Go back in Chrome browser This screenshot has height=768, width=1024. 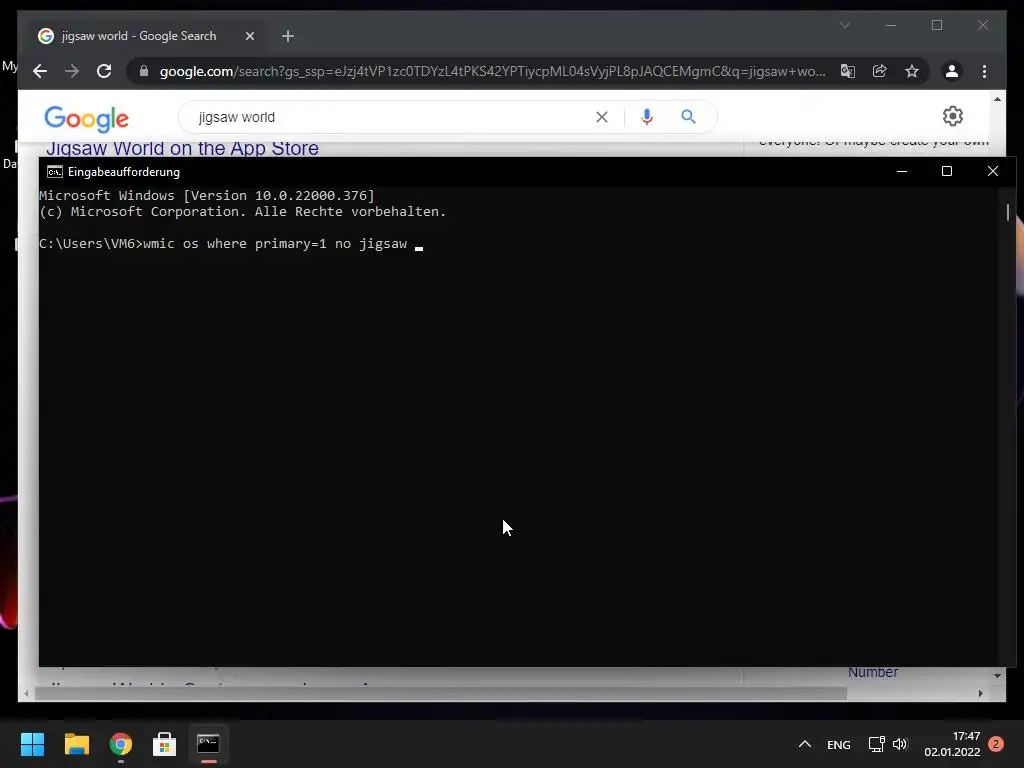click(40, 71)
